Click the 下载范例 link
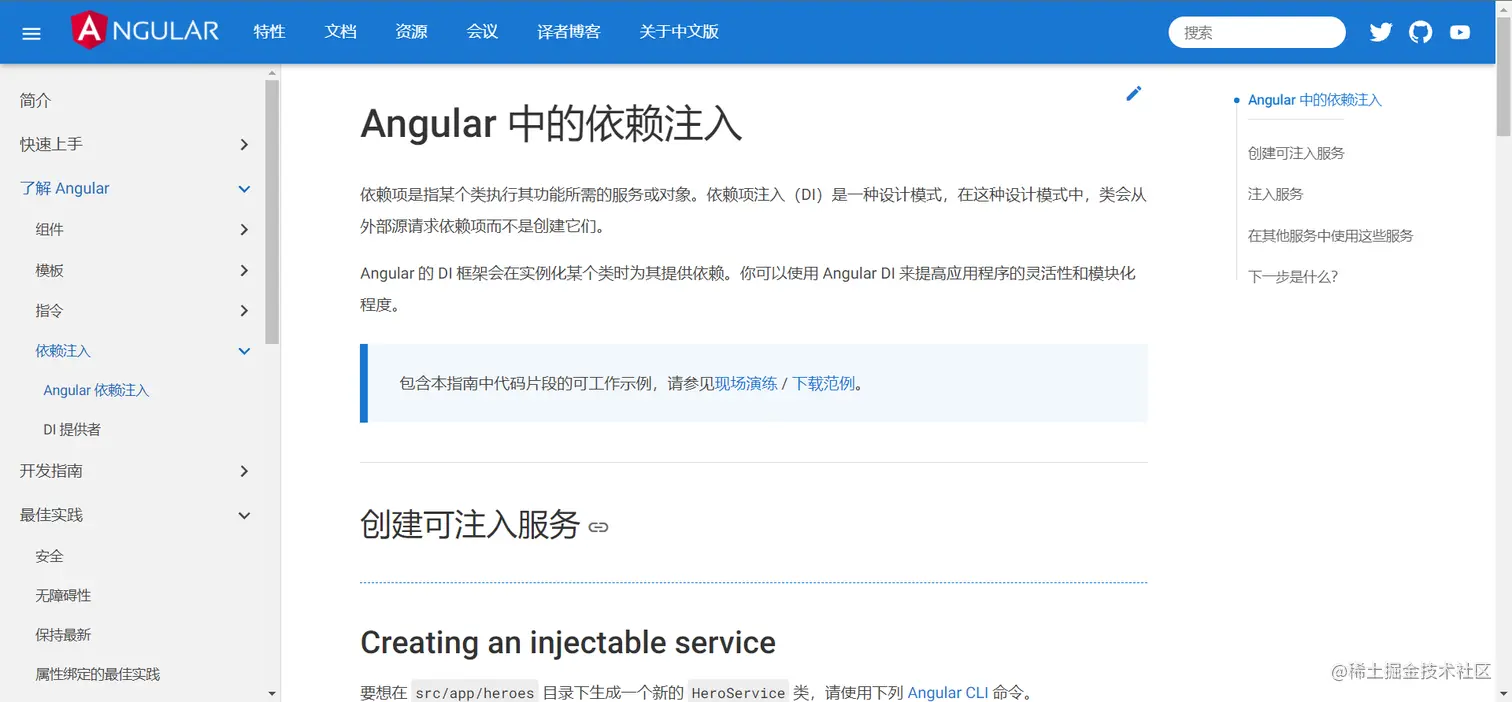Screen dimensions: 1512x702 coord(824,383)
